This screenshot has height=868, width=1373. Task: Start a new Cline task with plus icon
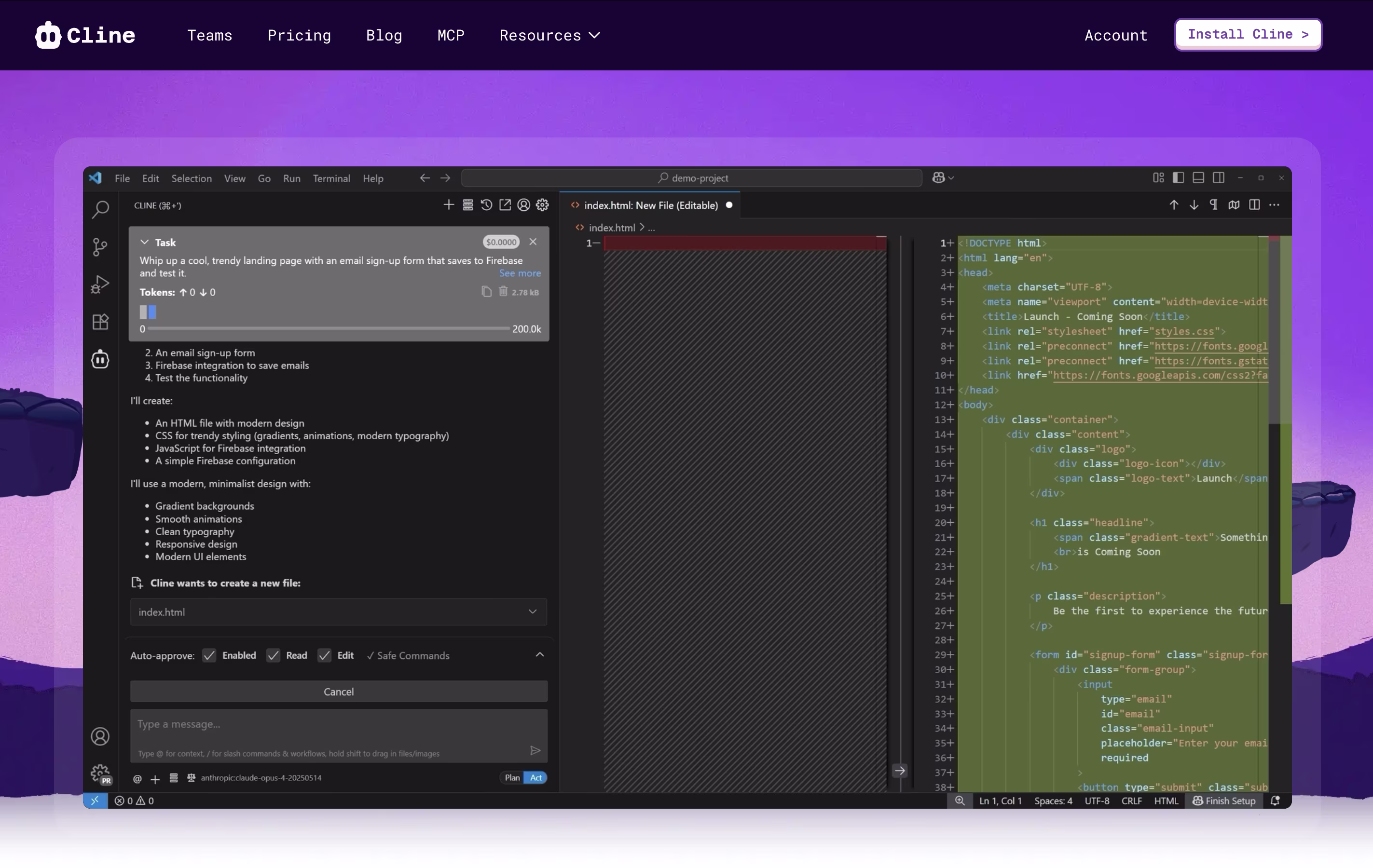click(x=449, y=205)
